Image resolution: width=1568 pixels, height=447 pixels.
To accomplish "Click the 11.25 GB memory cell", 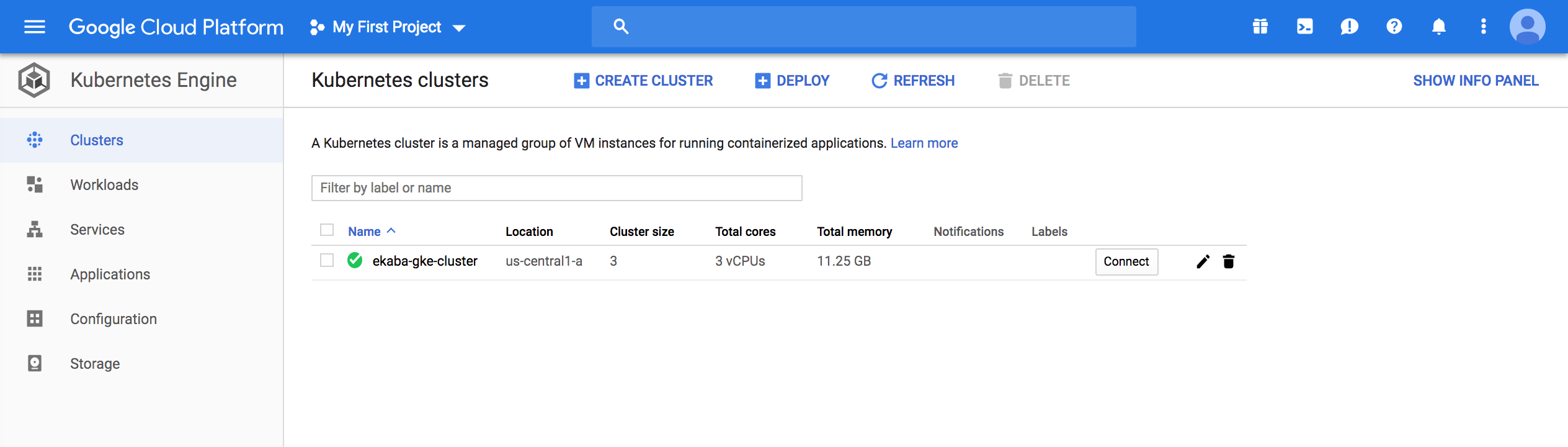I will (x=844, y=261).
